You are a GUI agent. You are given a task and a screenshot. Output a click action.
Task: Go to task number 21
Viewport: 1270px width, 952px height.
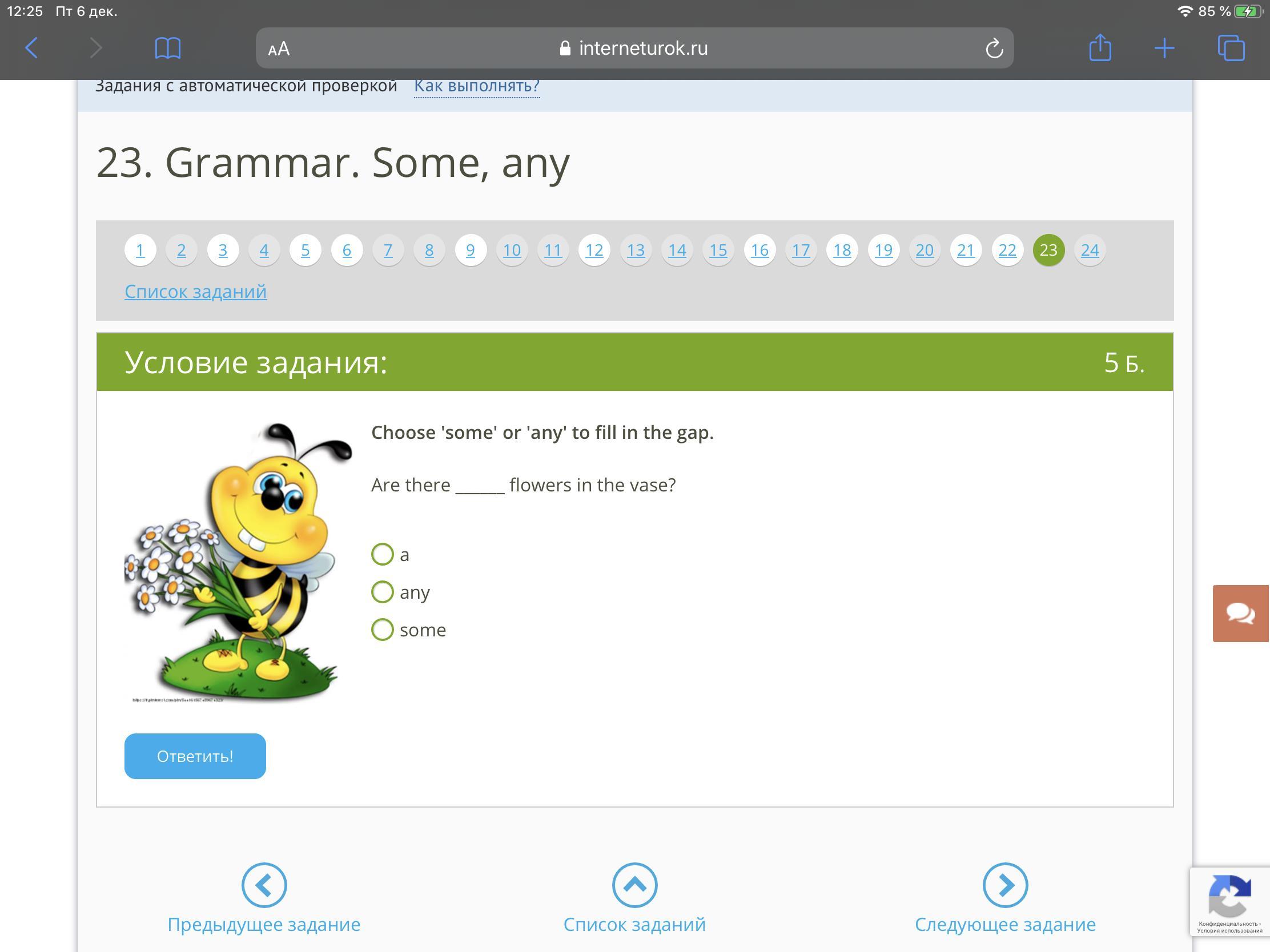click(966, 249)
